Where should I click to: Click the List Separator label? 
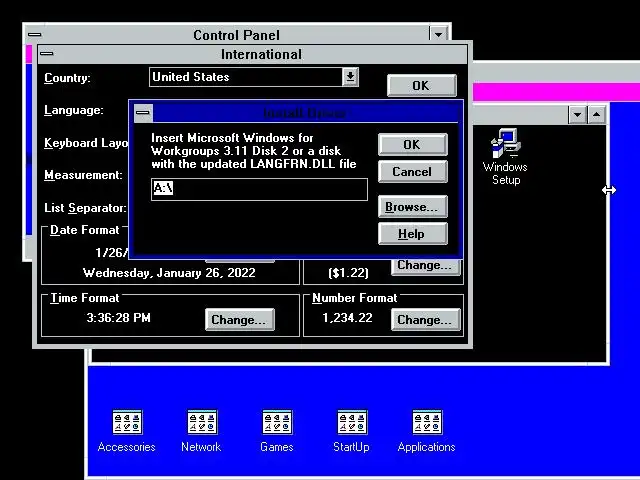click(85, 208)
